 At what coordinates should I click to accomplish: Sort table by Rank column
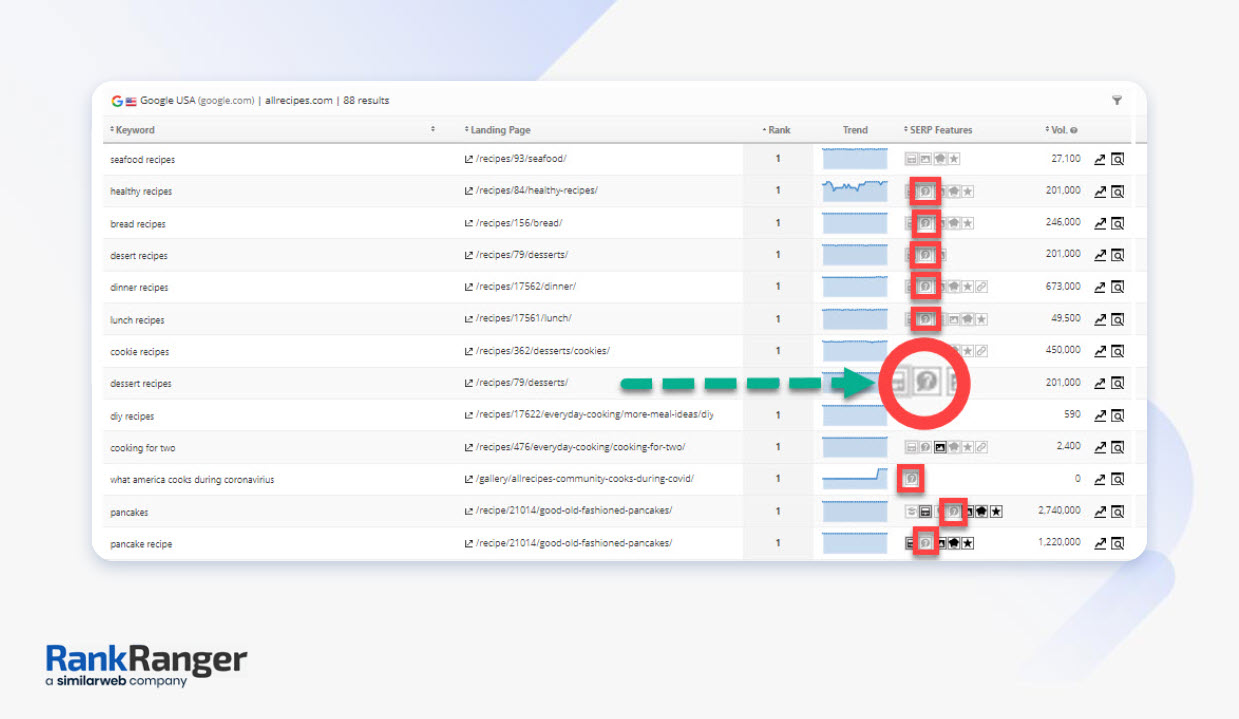coord(777,130)
